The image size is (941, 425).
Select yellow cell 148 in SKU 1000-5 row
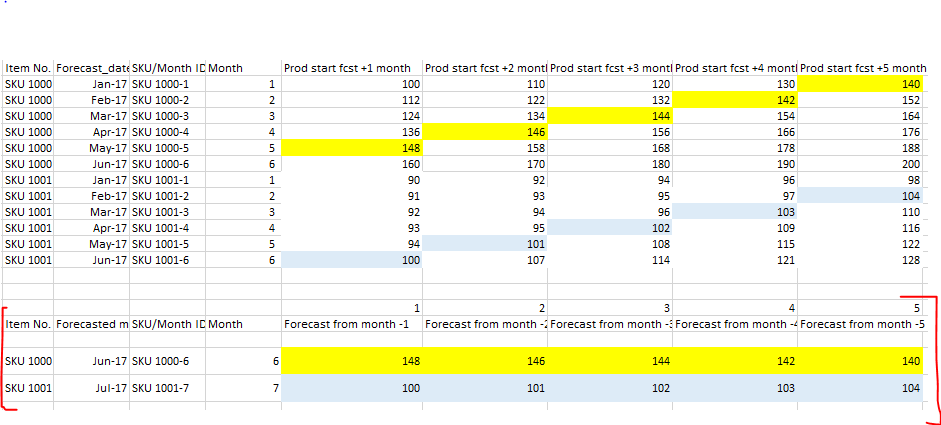click(x=352, y=148)
